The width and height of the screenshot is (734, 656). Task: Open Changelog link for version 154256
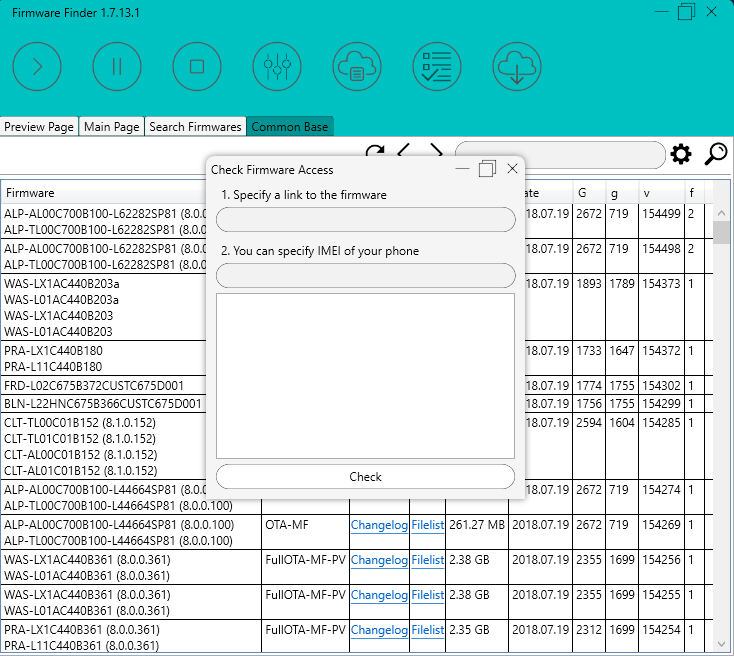tap(379, 560)
